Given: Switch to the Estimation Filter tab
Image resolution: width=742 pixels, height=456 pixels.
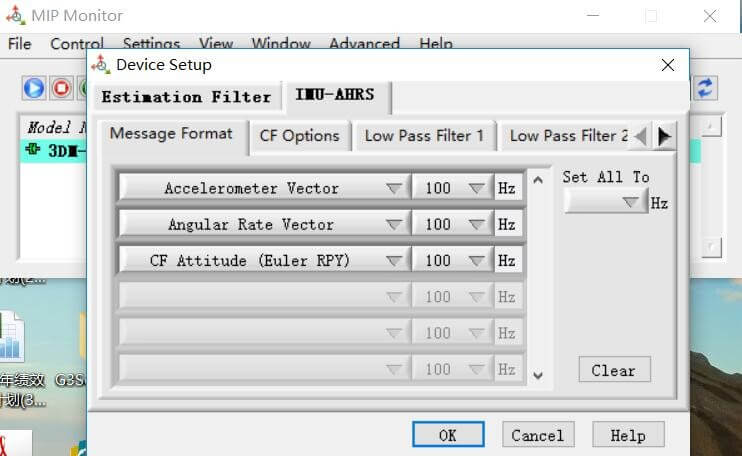Looking at the screenshot, I should [186, 97].
